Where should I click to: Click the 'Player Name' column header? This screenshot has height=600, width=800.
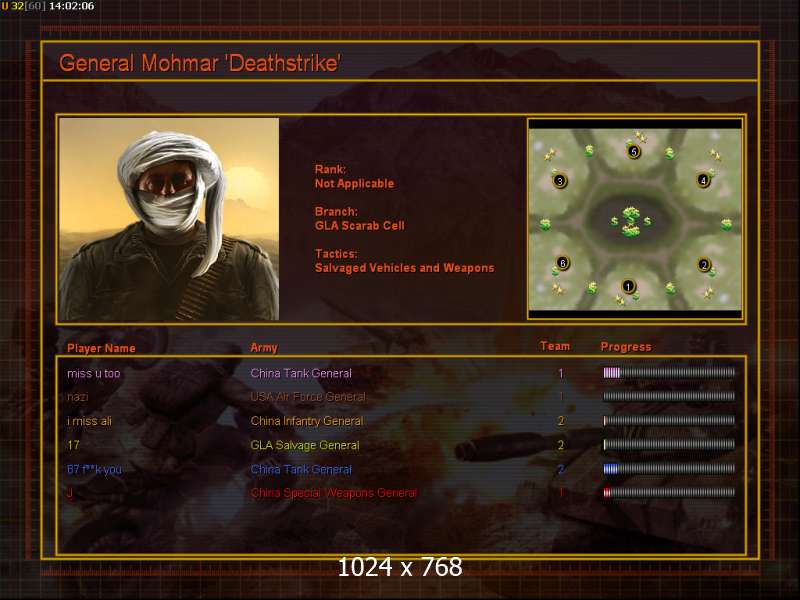coord(101,348)
